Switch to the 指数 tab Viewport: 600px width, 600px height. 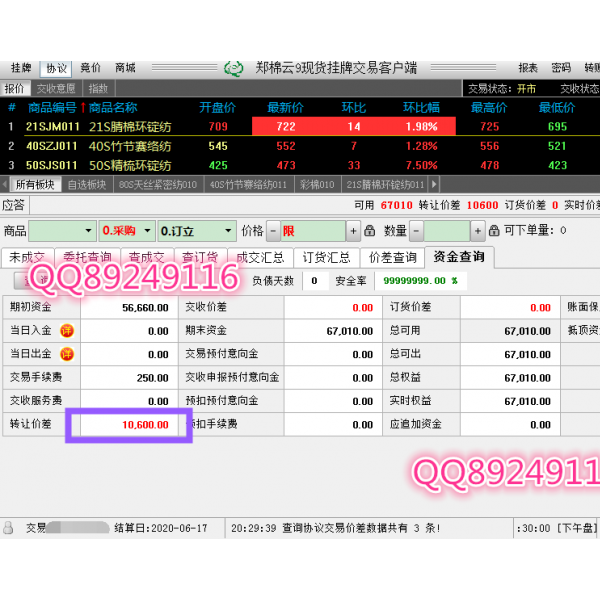(x=98, y=89)
